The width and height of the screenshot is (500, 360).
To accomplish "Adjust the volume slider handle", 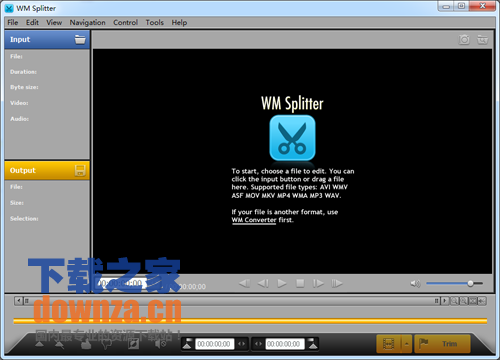I will point(470,283).
